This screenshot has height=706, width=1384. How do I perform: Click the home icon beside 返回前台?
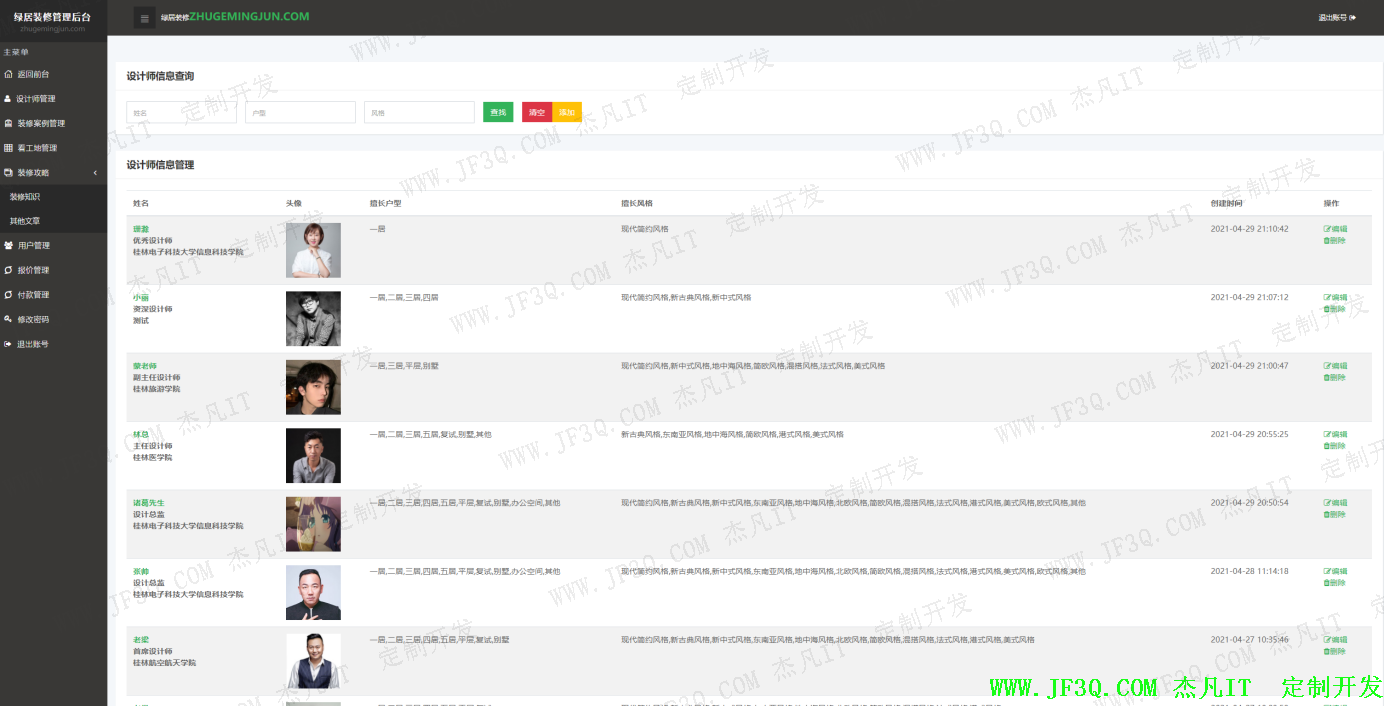[x=9, y=74]
